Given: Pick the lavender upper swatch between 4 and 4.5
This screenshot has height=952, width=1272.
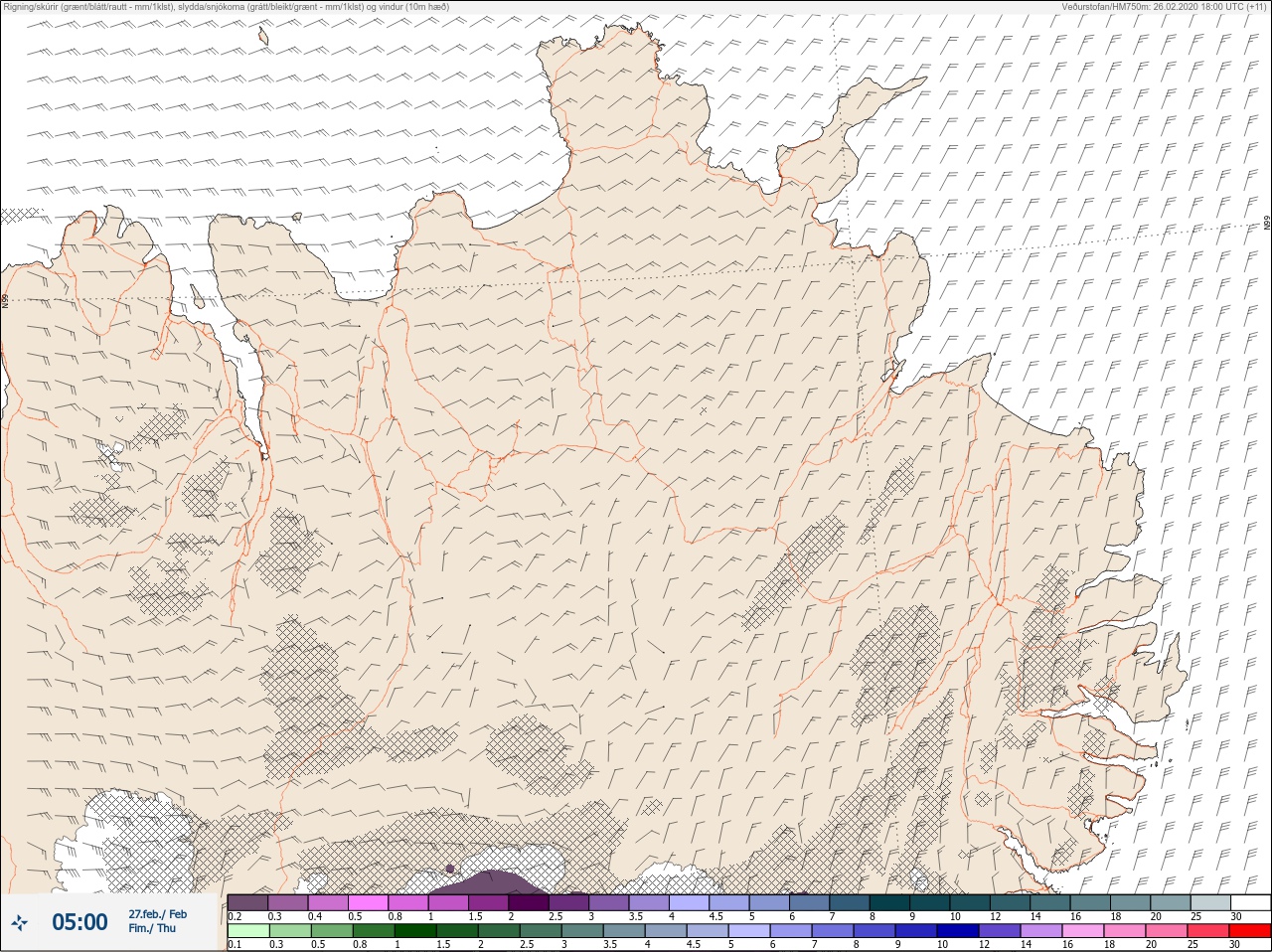Looking at the screenshot, I should coord(689,902).
